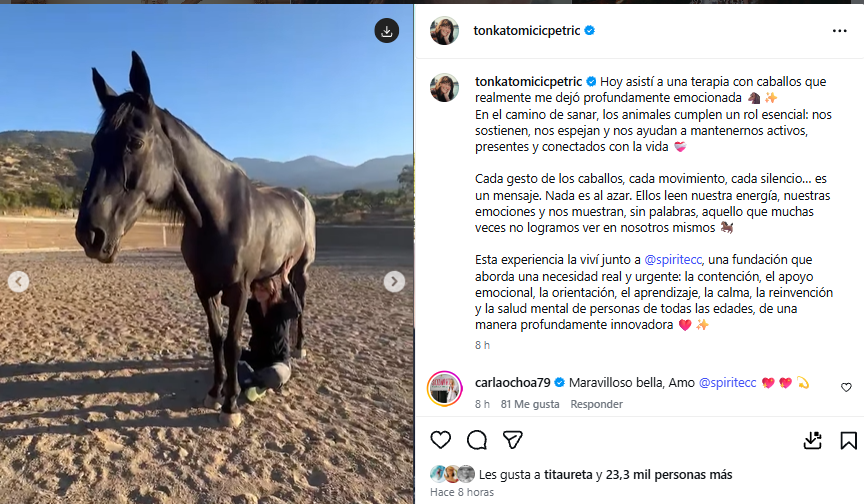Like the post with the heart icon

(440, 440)
